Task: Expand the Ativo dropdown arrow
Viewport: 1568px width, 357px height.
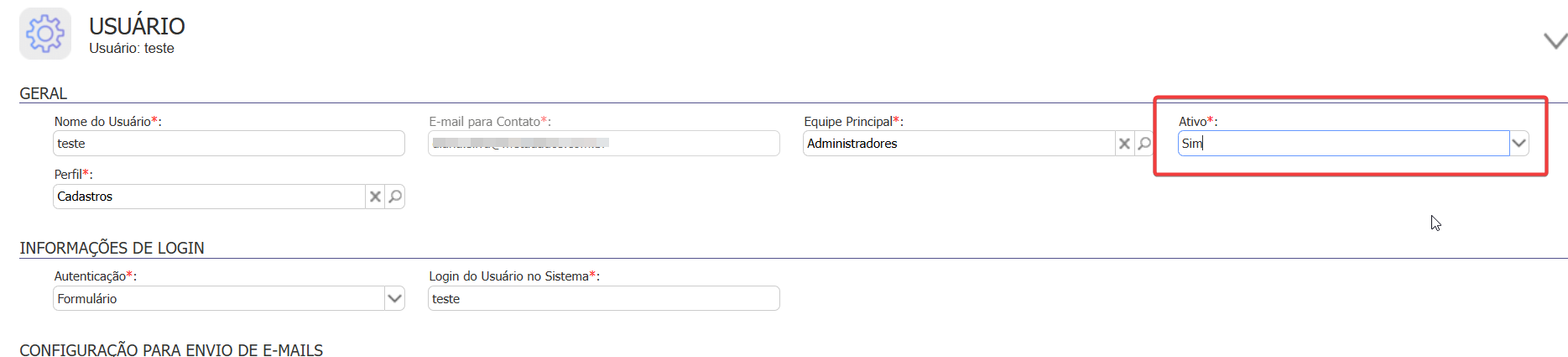Action: click(1519, 144)
